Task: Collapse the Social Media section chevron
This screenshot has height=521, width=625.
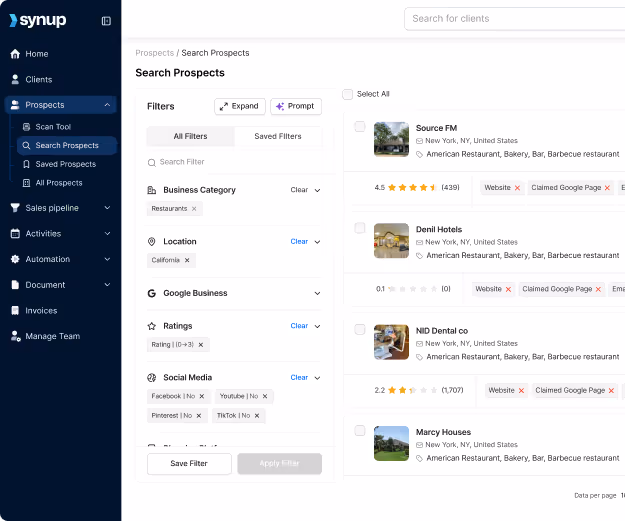Action: pyautogui.click(x=317, y=378)
